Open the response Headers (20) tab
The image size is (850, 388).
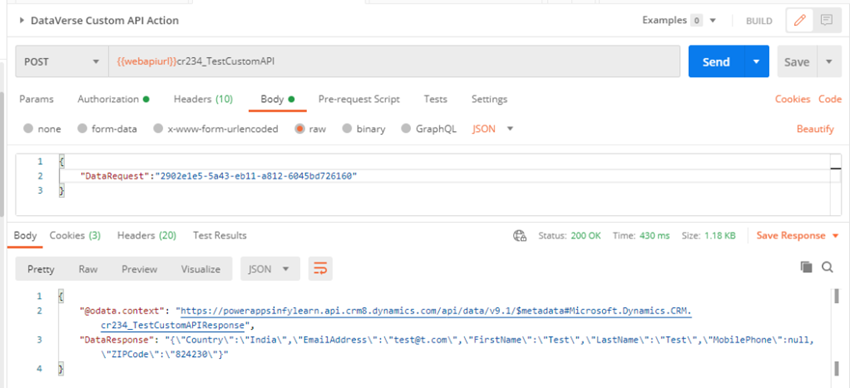tap(147, 235)
